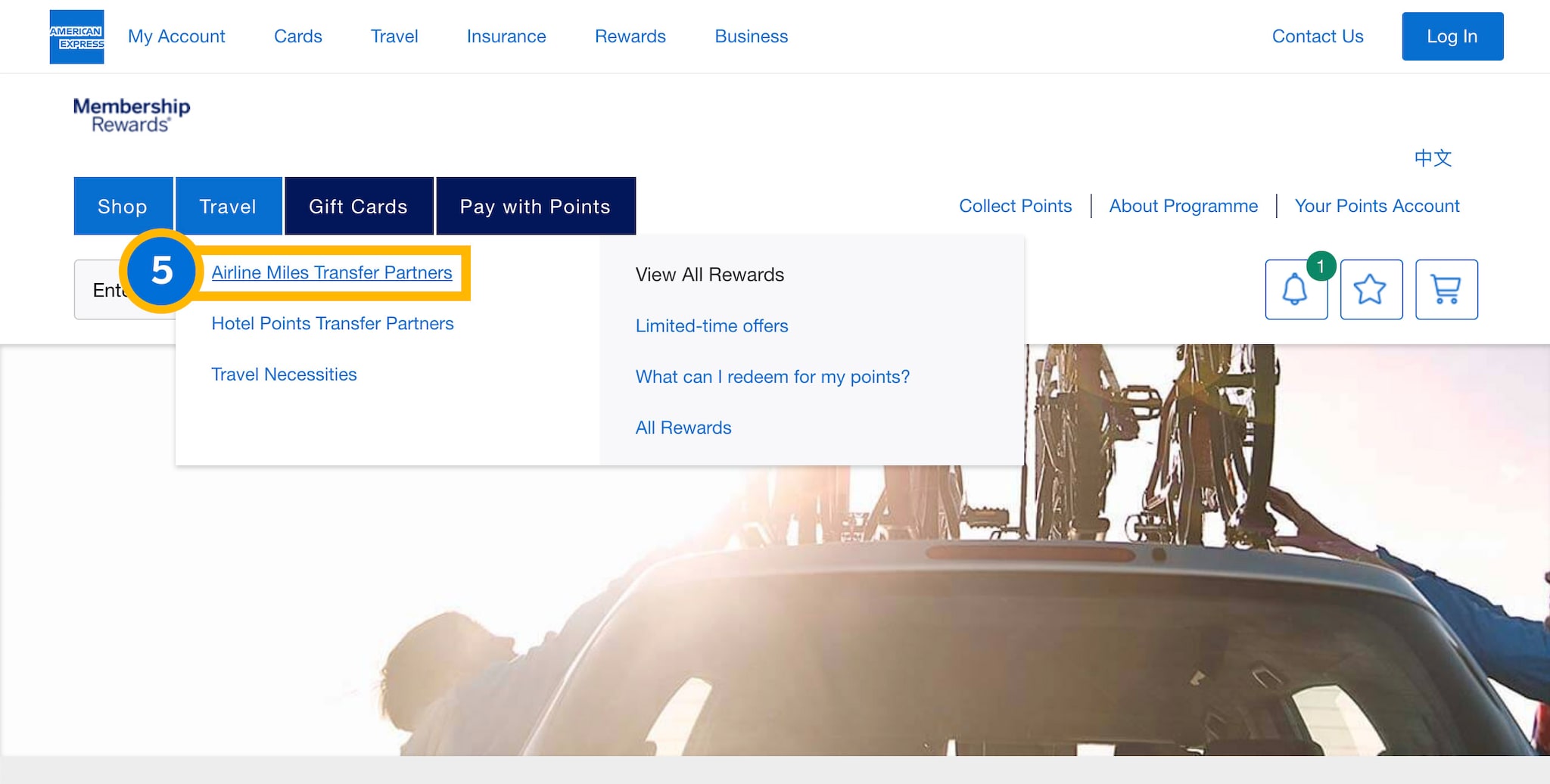The height and width of the screenshot is (784, 1550).
Task: Click What can I redeem for my points?
Action: (x=772, y=377)
